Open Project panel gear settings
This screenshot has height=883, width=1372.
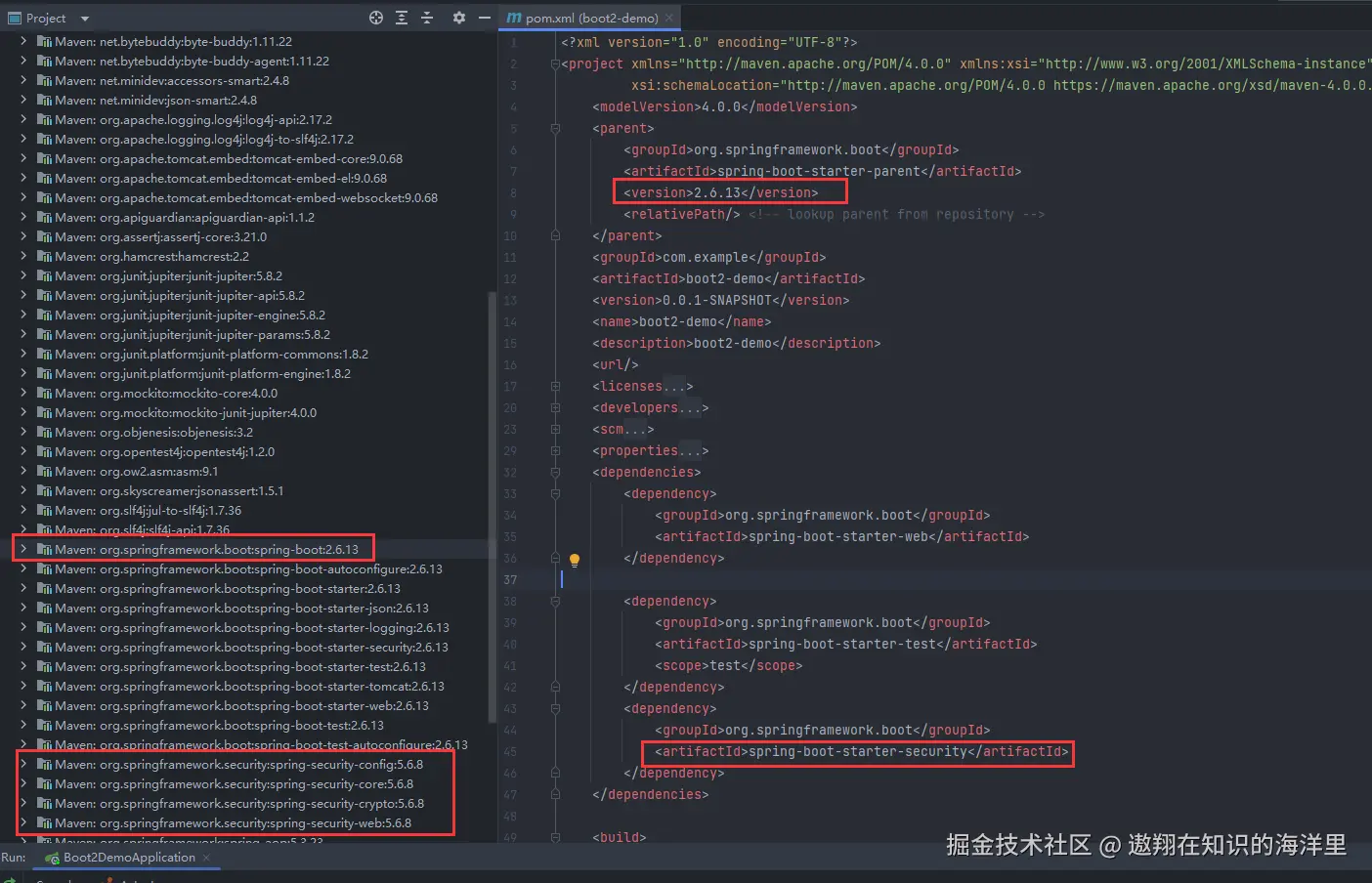point(459,18)
